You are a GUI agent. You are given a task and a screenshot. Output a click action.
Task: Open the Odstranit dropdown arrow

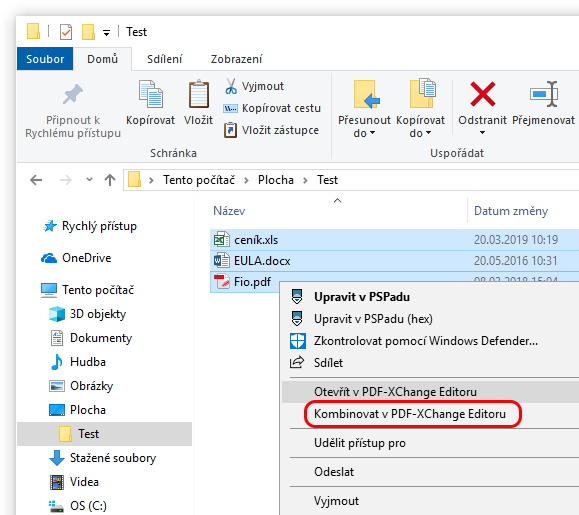(x=482, y=133)
